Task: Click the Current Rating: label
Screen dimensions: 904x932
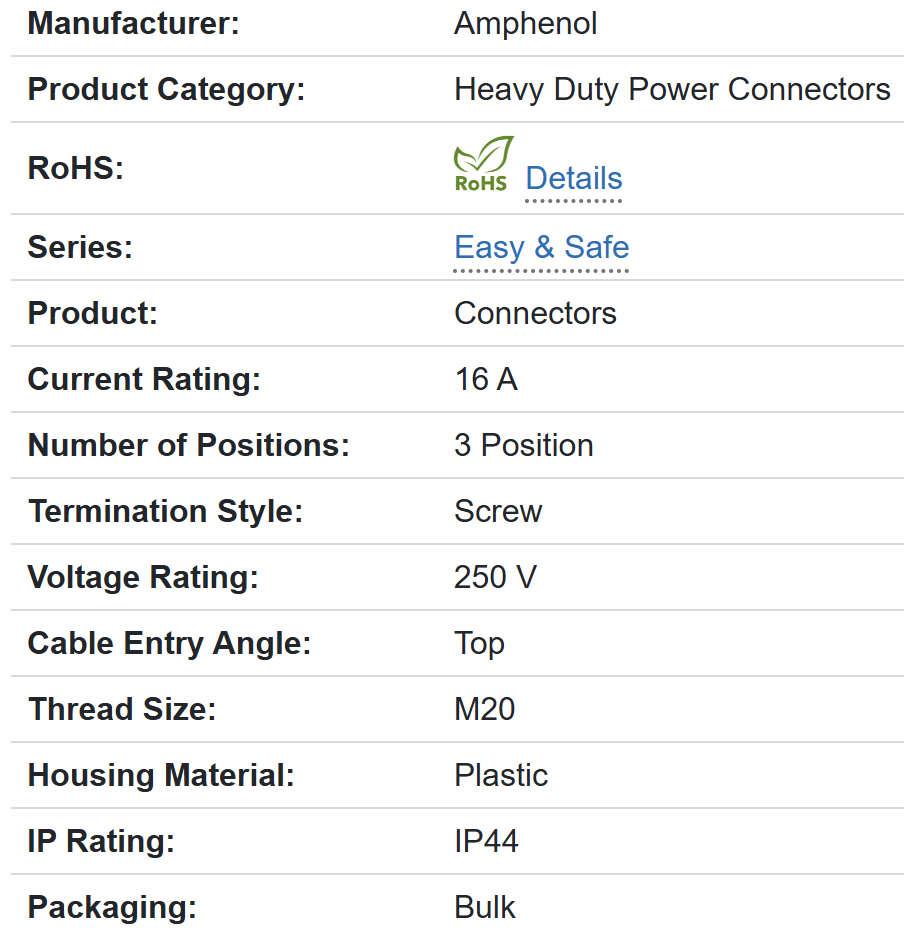Action: point(144,380)
